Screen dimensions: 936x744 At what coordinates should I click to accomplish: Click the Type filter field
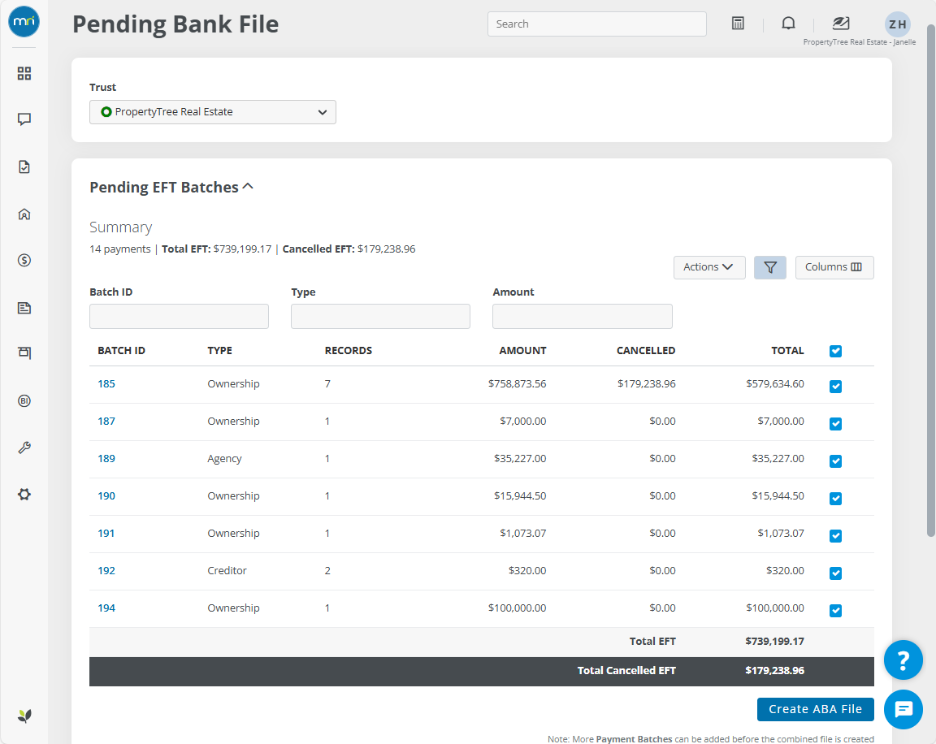point(380,316)
